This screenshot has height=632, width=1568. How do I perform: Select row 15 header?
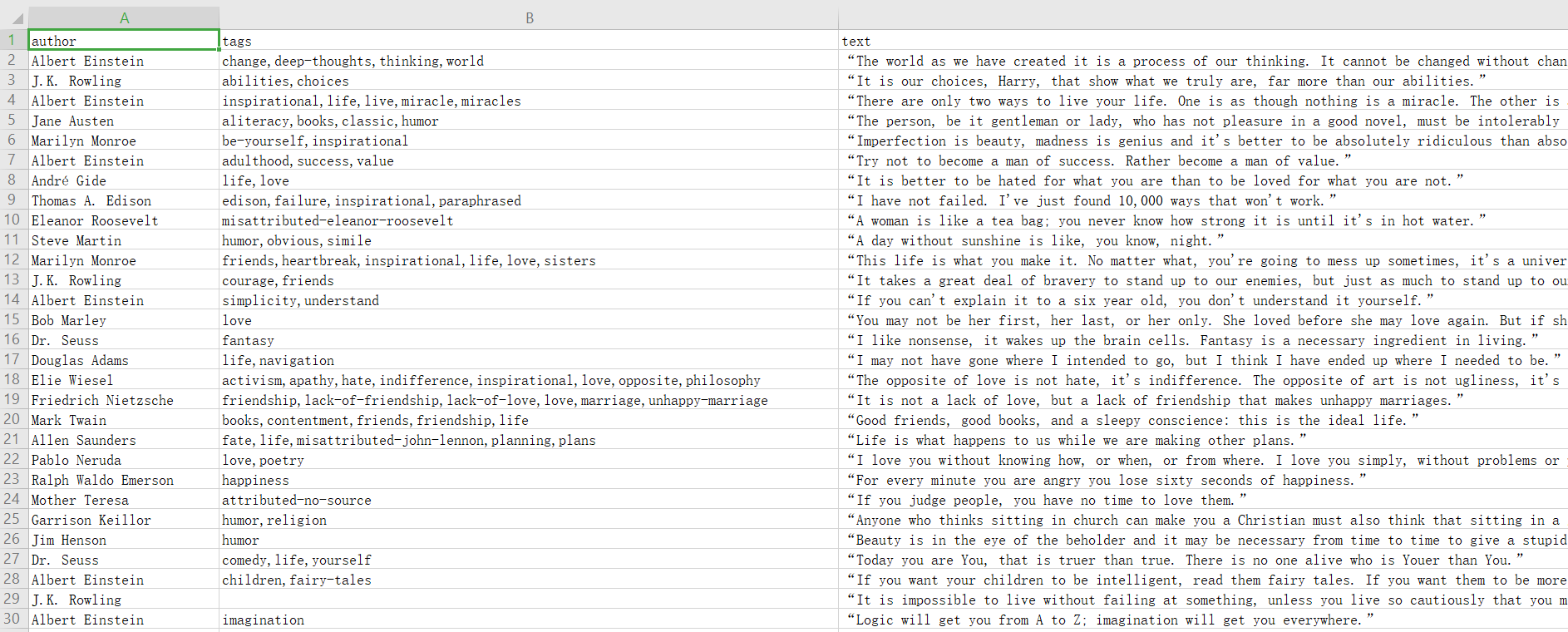(12, 320)
